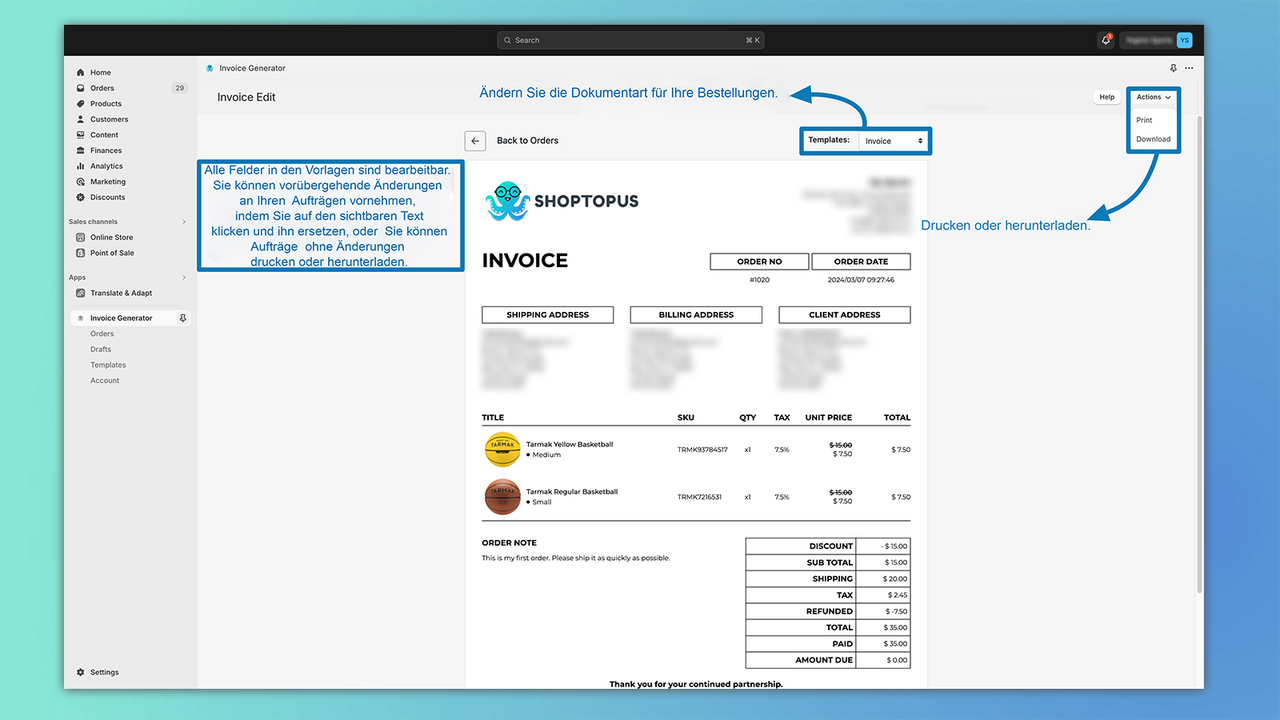Image resolution: width=1280 pixels, height=720 pixels.
Task: Open Orders under Invoice Generator
Action: coord(102,334)
